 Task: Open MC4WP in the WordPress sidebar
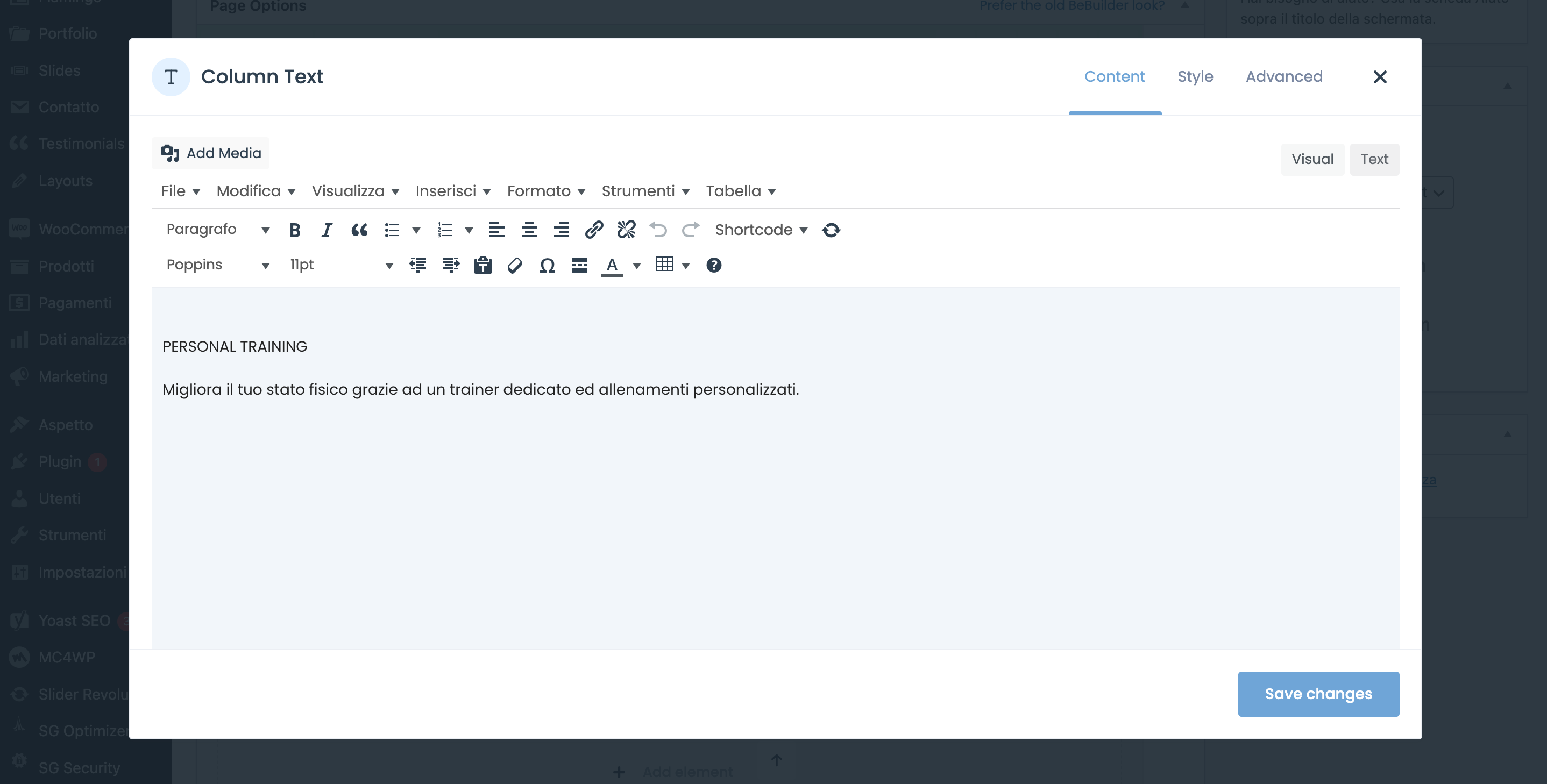(67, 657)
